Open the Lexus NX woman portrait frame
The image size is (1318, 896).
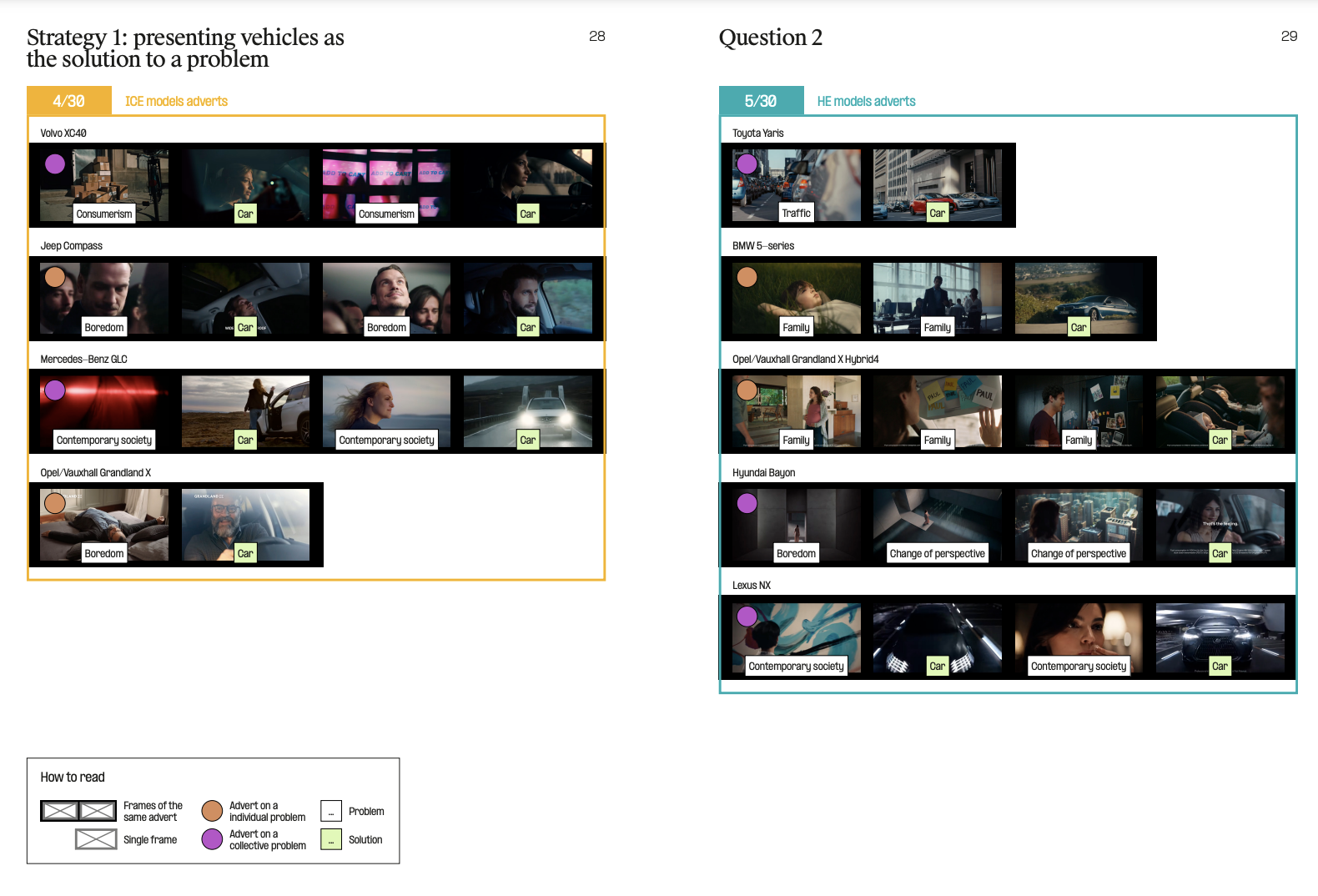[1079, 638]
